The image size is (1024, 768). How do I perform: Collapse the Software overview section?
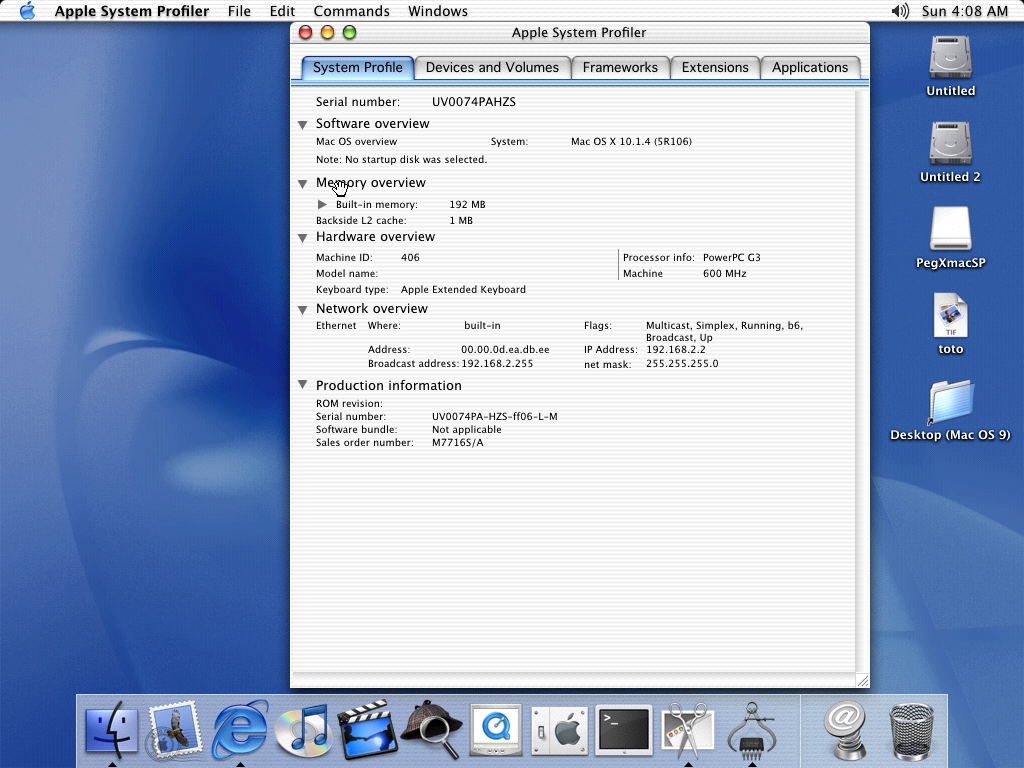302,125
